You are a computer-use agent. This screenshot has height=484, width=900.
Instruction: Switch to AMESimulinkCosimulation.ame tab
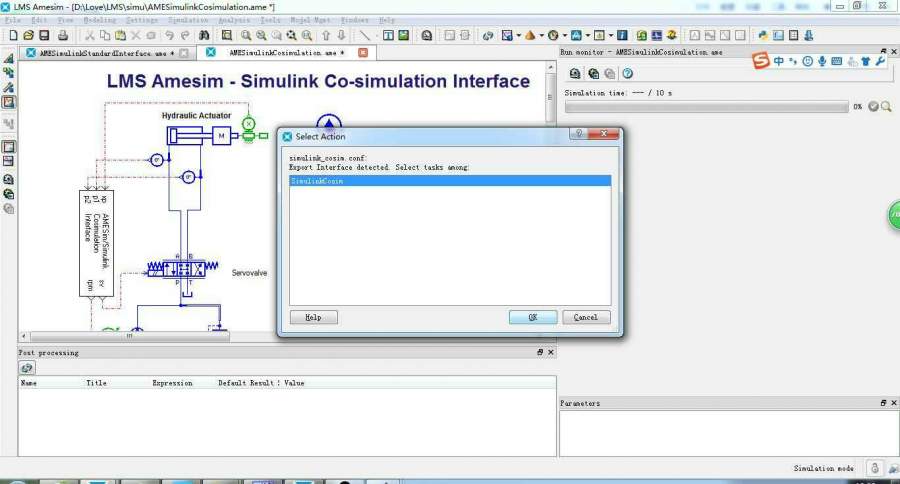[285, 52]
